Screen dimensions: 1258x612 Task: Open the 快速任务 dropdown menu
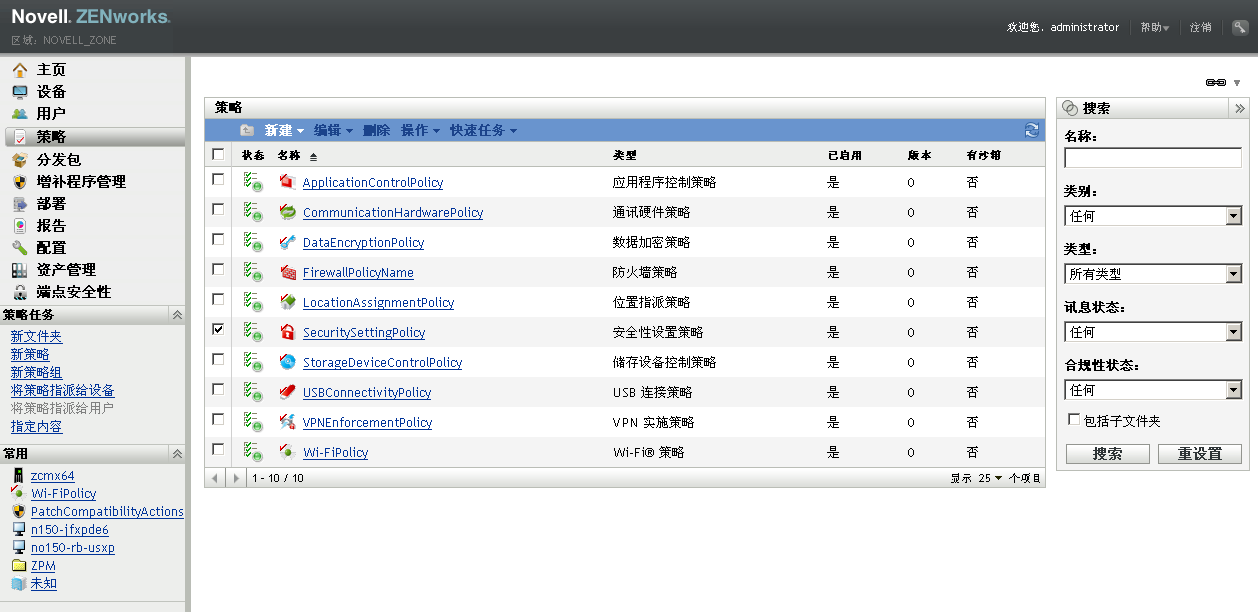pyautogui.click(x=484, y=130)
